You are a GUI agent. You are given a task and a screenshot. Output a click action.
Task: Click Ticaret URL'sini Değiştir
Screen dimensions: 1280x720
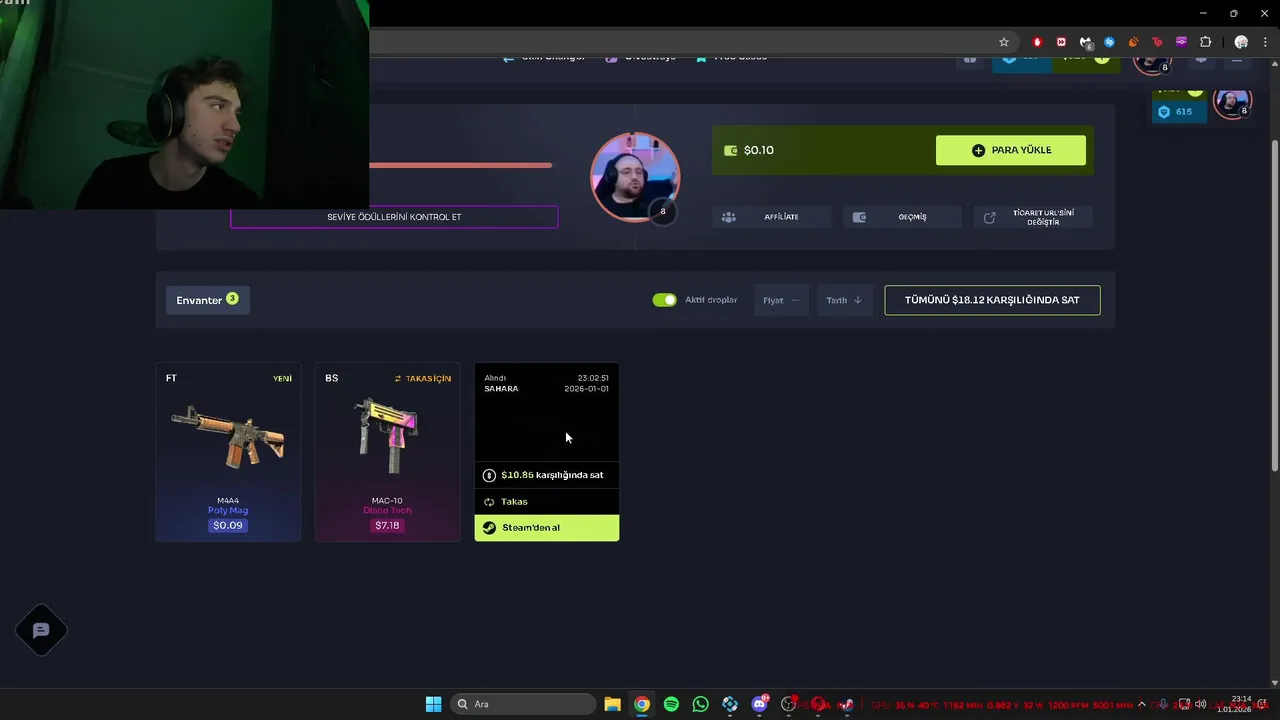(1033, 217)
